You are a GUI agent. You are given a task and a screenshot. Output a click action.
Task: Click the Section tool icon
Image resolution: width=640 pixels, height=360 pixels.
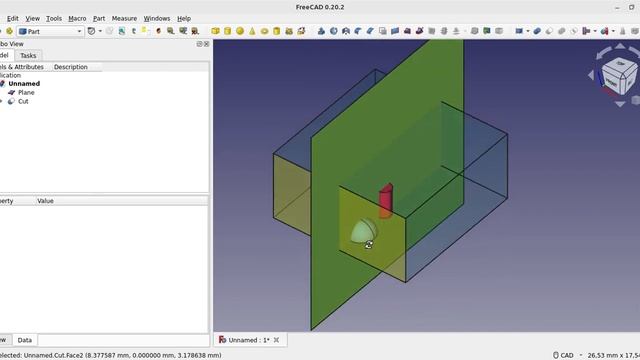(431, 31)
